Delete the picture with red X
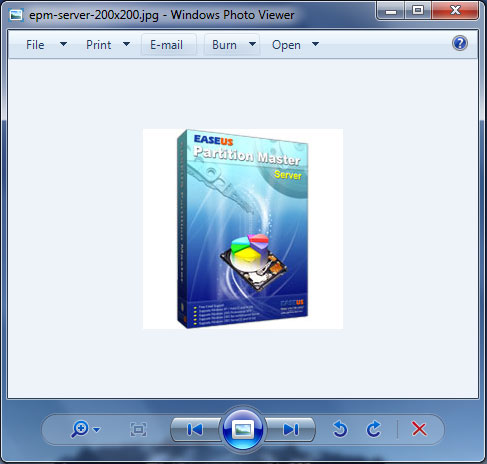The width and height of the screenshot is (487, 464). click(419, 429)
